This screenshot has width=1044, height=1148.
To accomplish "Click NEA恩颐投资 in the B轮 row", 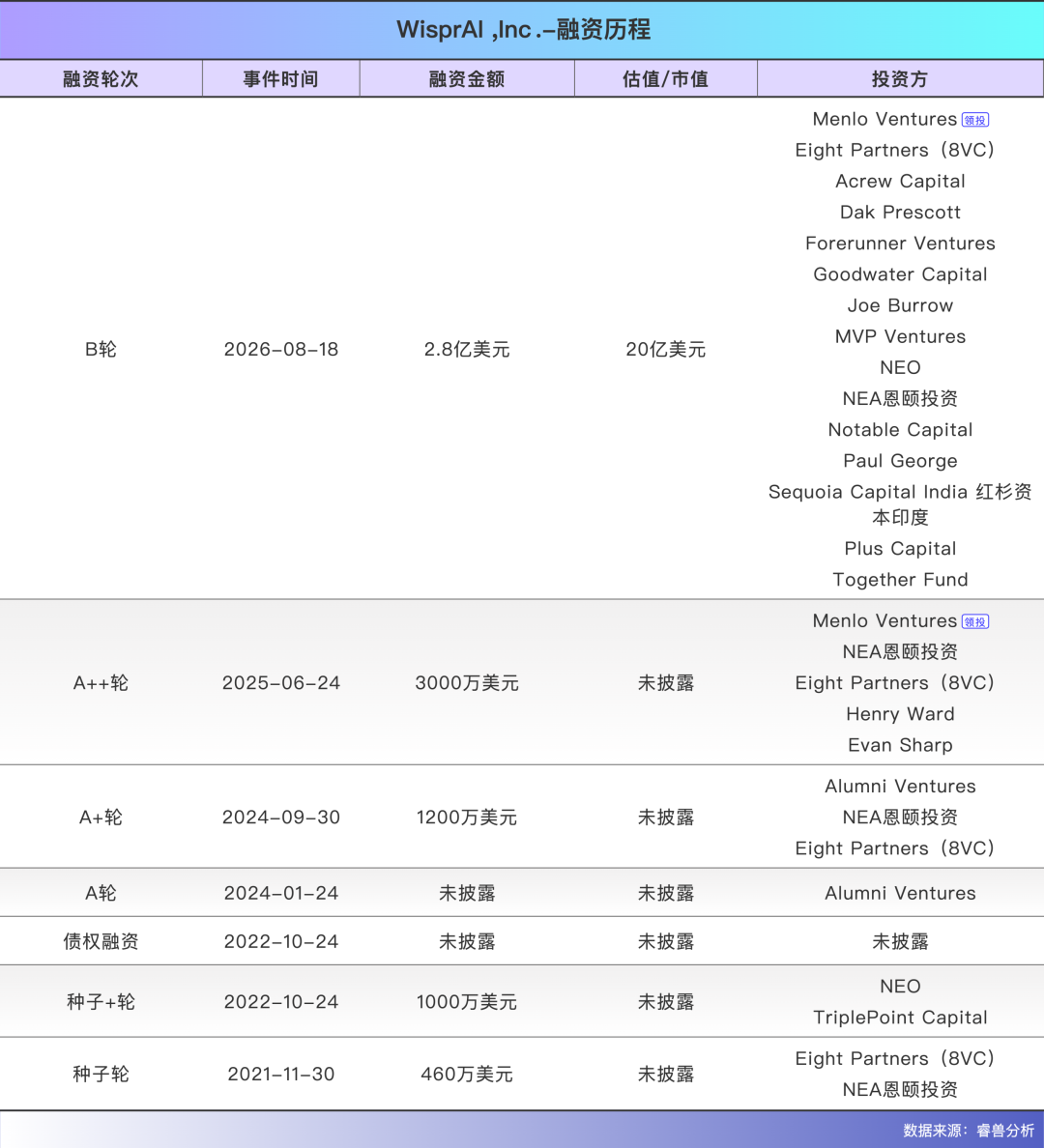I will (900, 399).
